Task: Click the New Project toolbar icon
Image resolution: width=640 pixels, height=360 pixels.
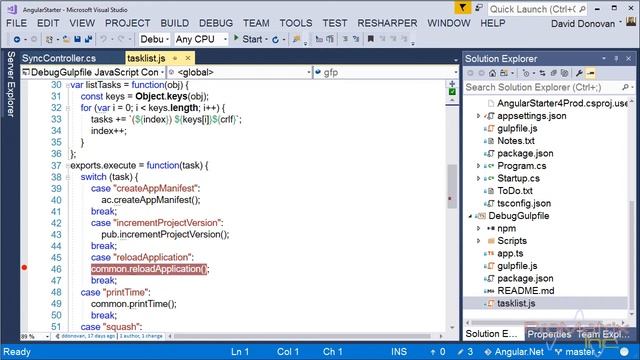Action: pyautogui.click(x=49, y=39)
